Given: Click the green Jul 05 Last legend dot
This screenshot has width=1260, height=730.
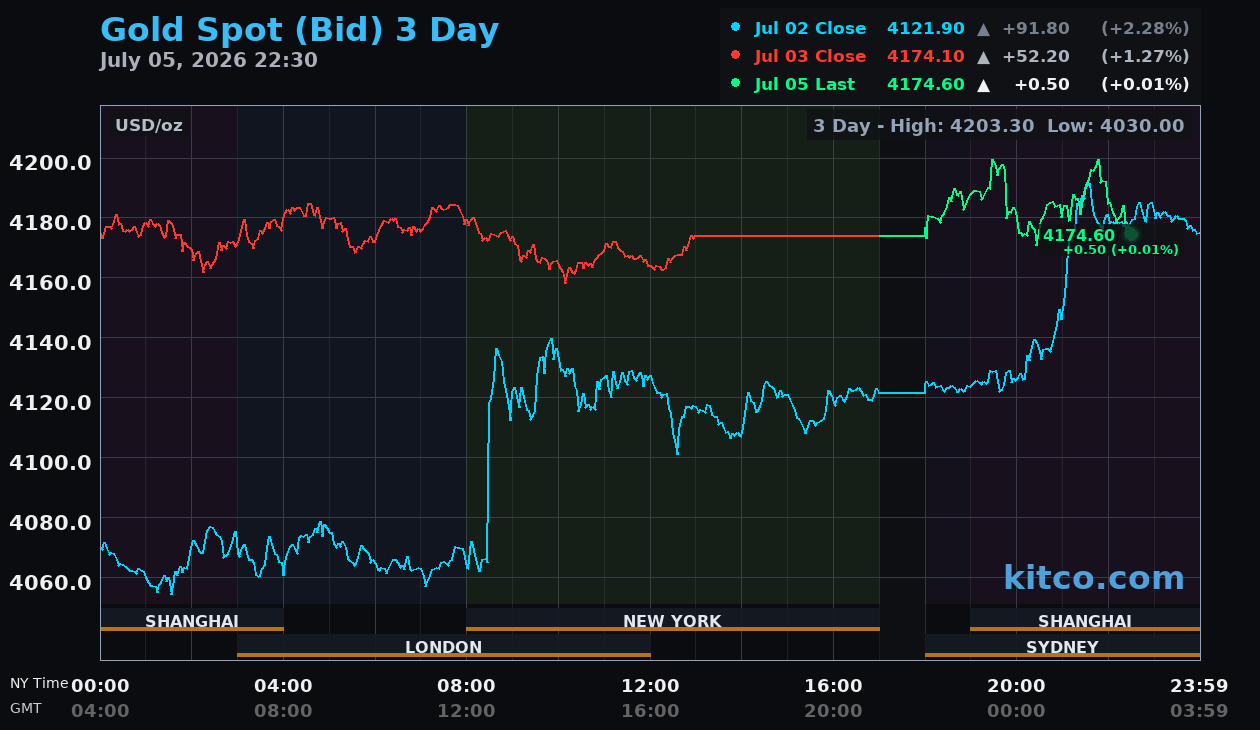Looking at the screenshot, I should click(736, 84).
